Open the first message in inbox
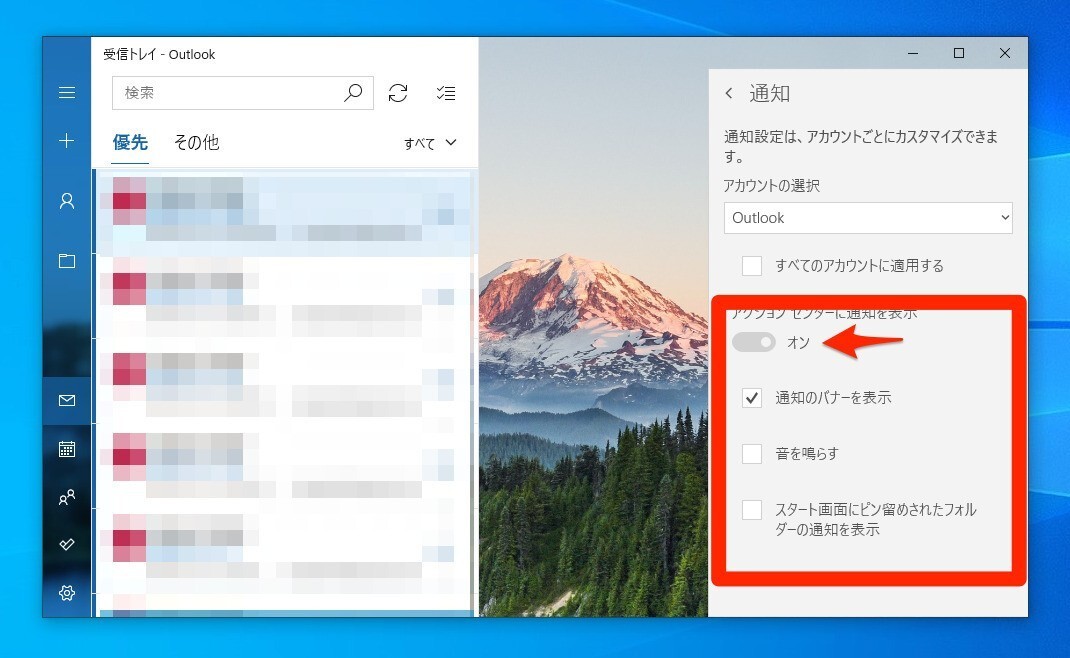This screenshot has width=1070, height=658. click(x=284, y=212)
